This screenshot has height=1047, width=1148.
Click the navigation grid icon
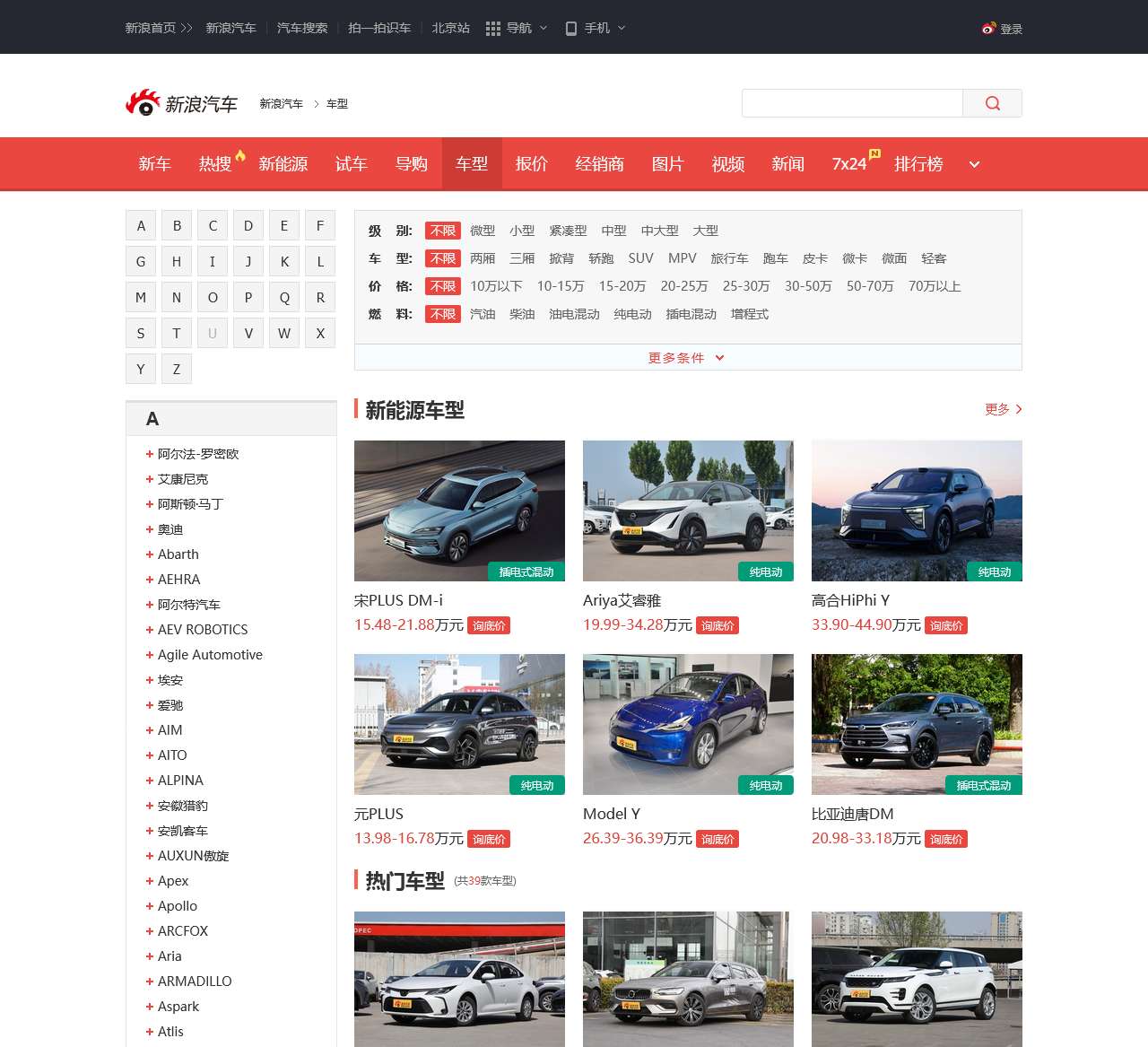coord(493,29)
